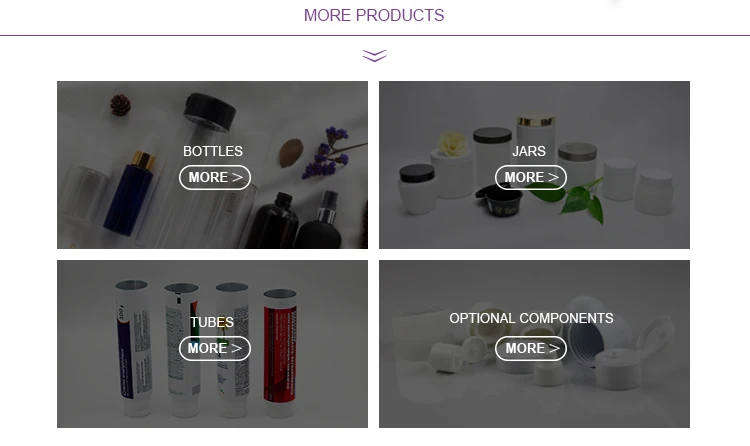Click the MORE PRODUCTS heading
This screenshot has width=750, height=446.
click(x=374, y=15)
